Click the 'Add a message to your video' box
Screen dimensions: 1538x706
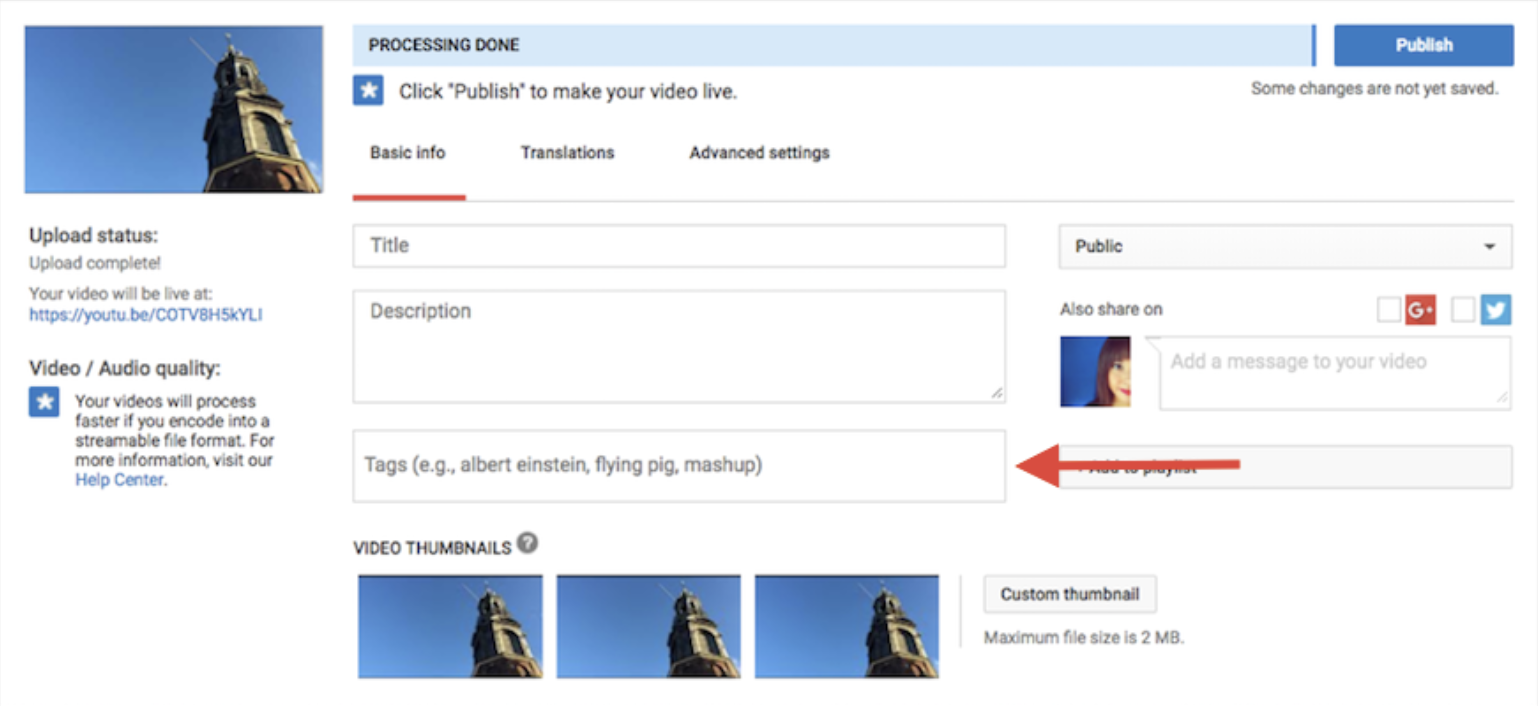click(1335, 373)
